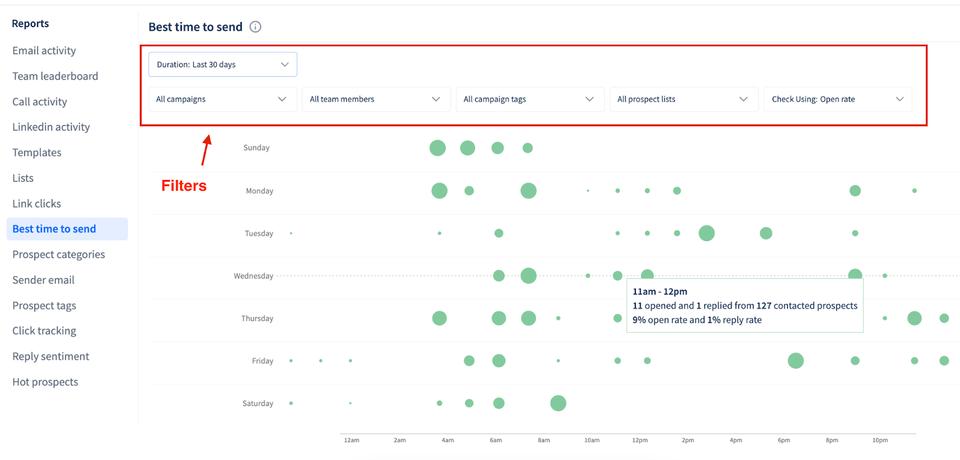Click the large Tuesday bubble near 3pm
The height and width of the screenshot is (460, 960).
coord(707,233)
